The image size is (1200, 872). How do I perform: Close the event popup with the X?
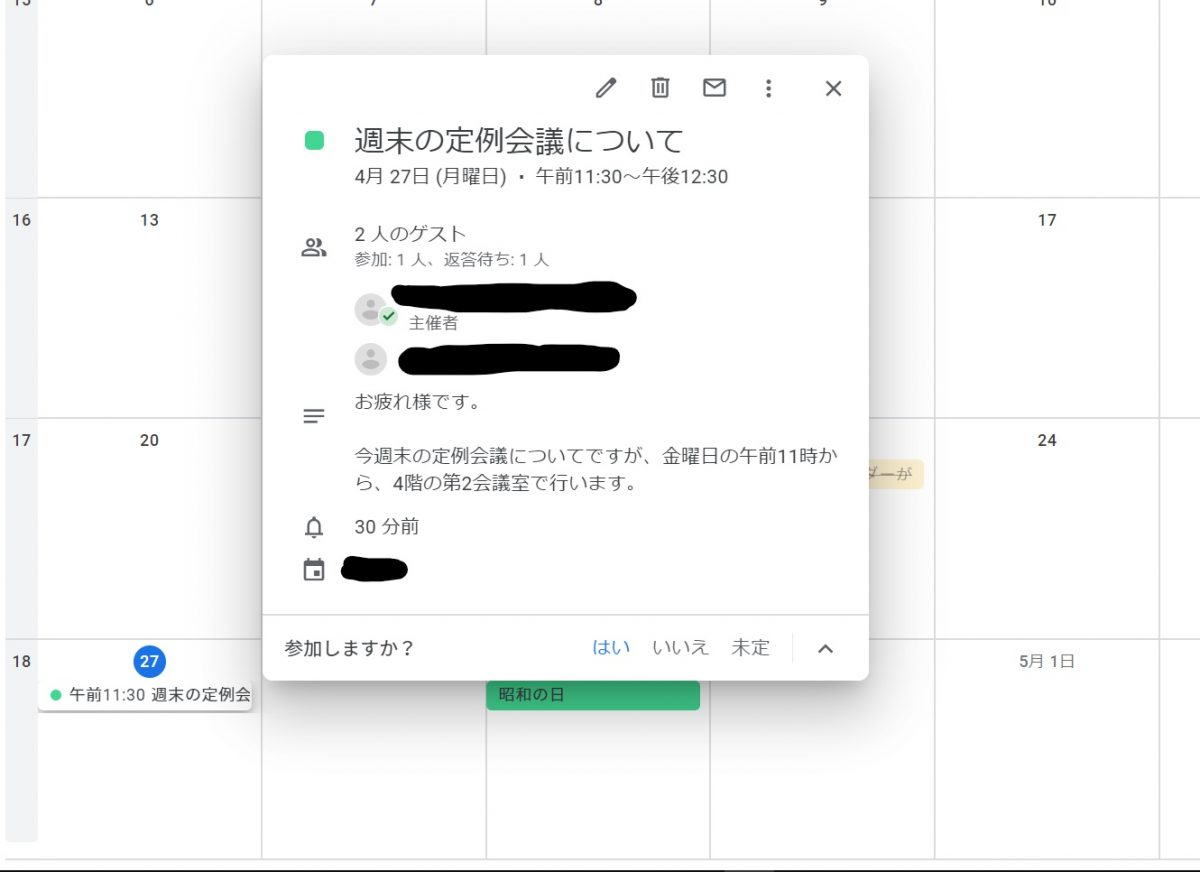(x=833, y=88)
